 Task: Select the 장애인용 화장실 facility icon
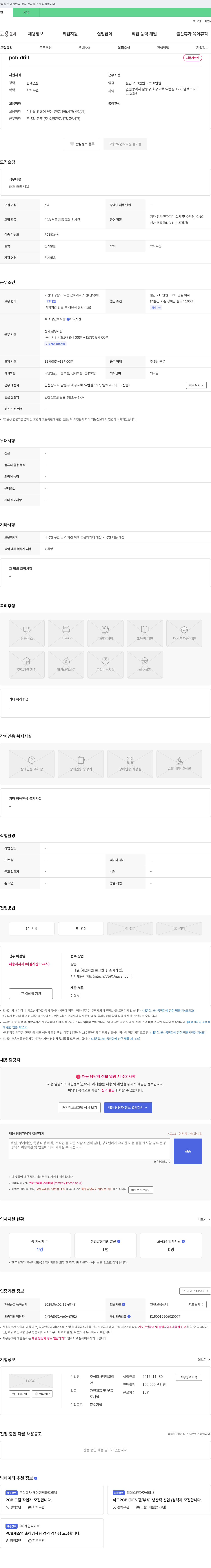tap(130, 764)
